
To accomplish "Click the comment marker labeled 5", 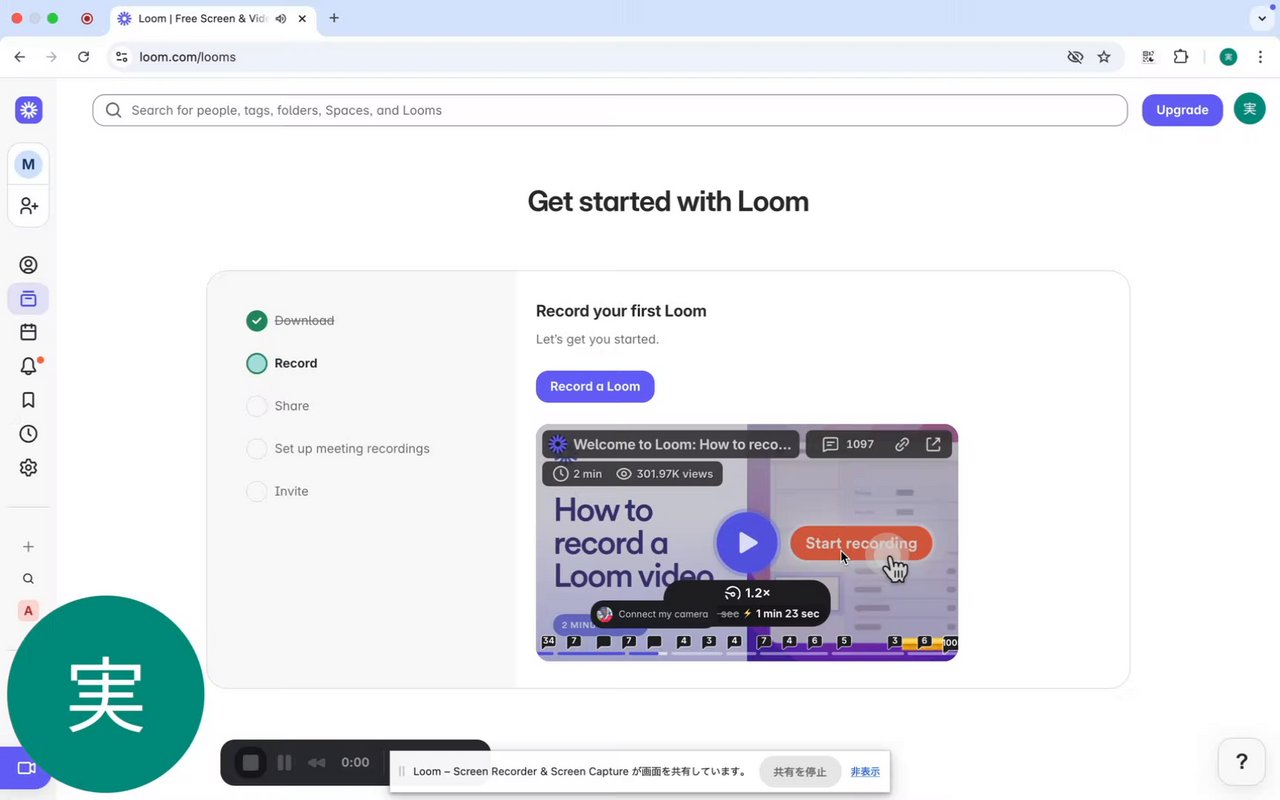I will pos(844,641).
